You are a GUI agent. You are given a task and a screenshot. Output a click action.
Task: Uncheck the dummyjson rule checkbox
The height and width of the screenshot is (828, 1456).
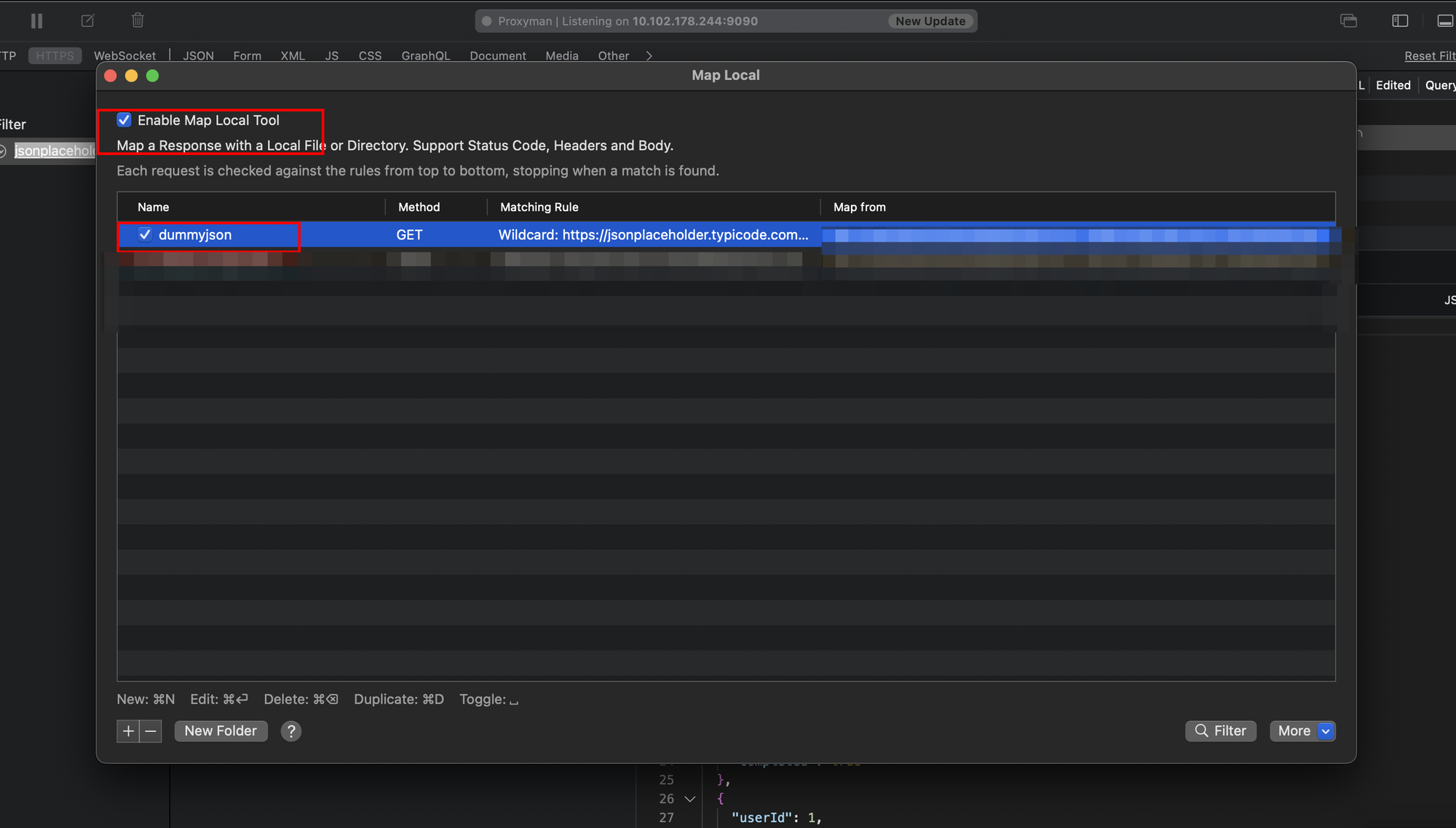pyautogui.click(x=145, y=235)
